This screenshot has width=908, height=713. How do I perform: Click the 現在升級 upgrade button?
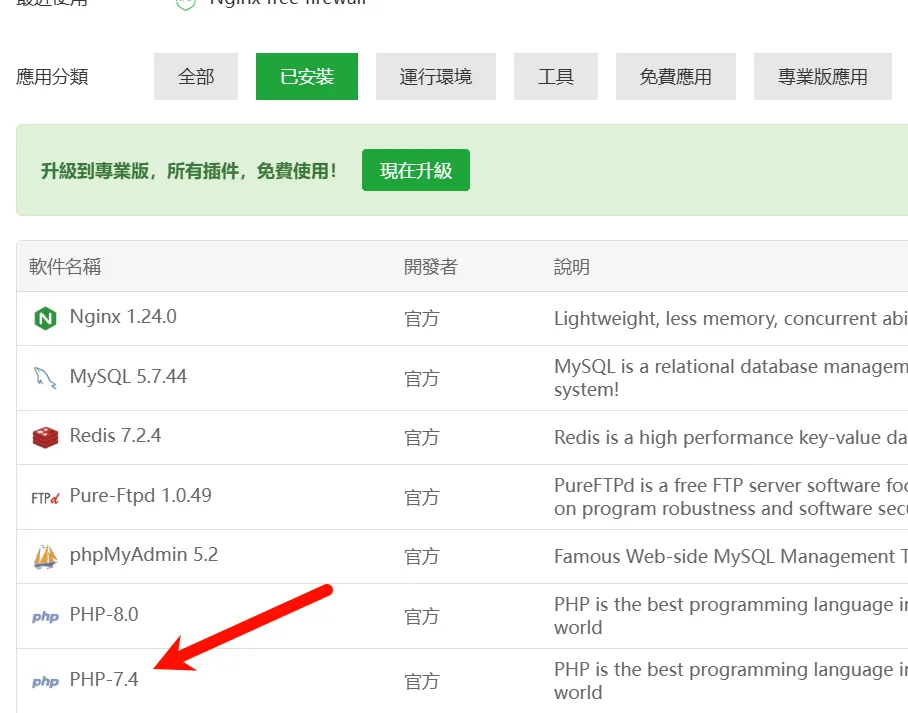pyautogui.click(x=416, y=170)
